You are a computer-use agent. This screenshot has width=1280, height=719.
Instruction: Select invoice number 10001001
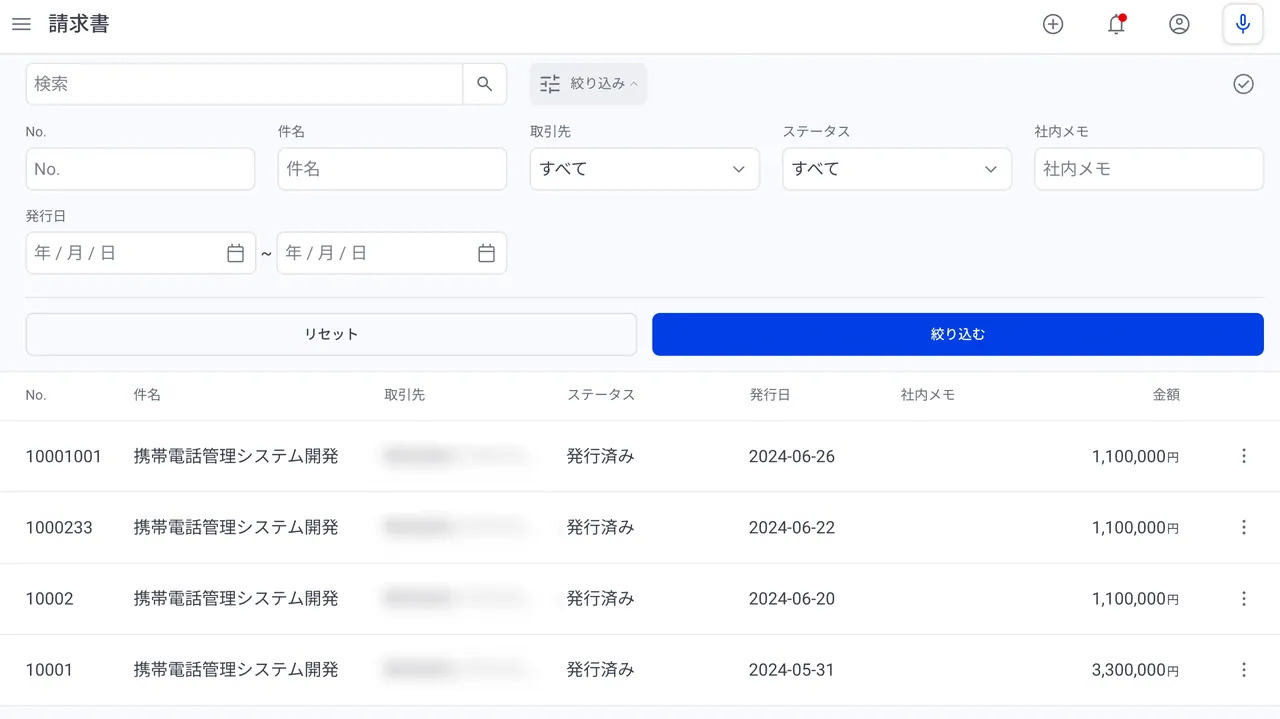coord(64,456)
